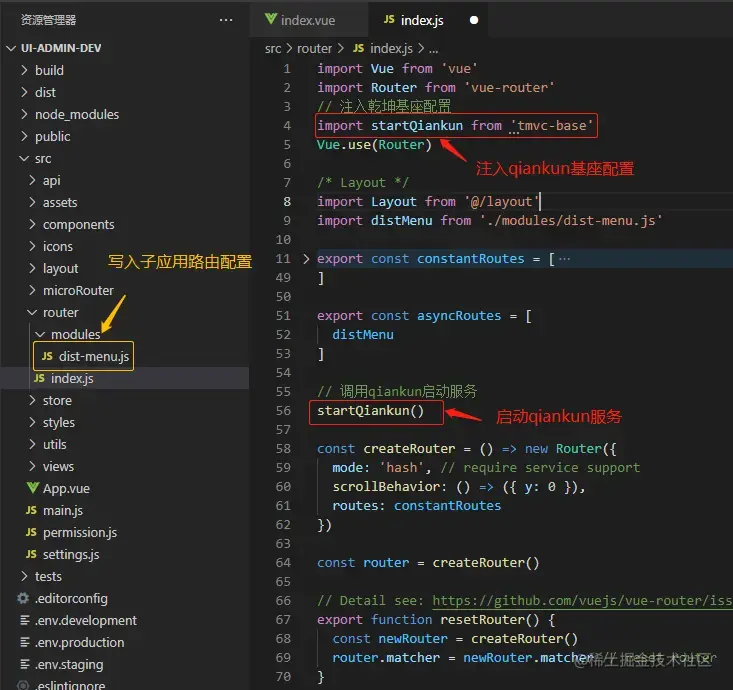This screenshot has width=733, height=690.
Task: Click file icon beside .env.staging
Action: 25,664
